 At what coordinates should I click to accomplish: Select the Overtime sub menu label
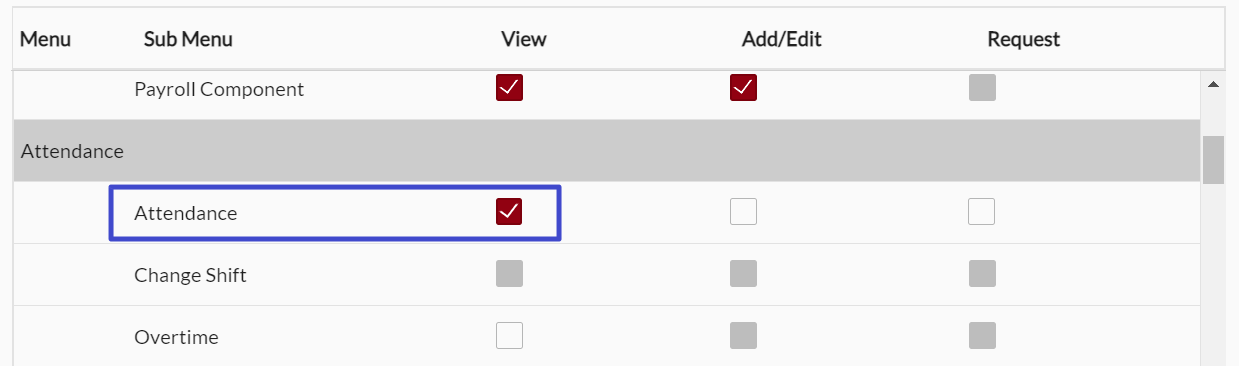pos(176,337)
